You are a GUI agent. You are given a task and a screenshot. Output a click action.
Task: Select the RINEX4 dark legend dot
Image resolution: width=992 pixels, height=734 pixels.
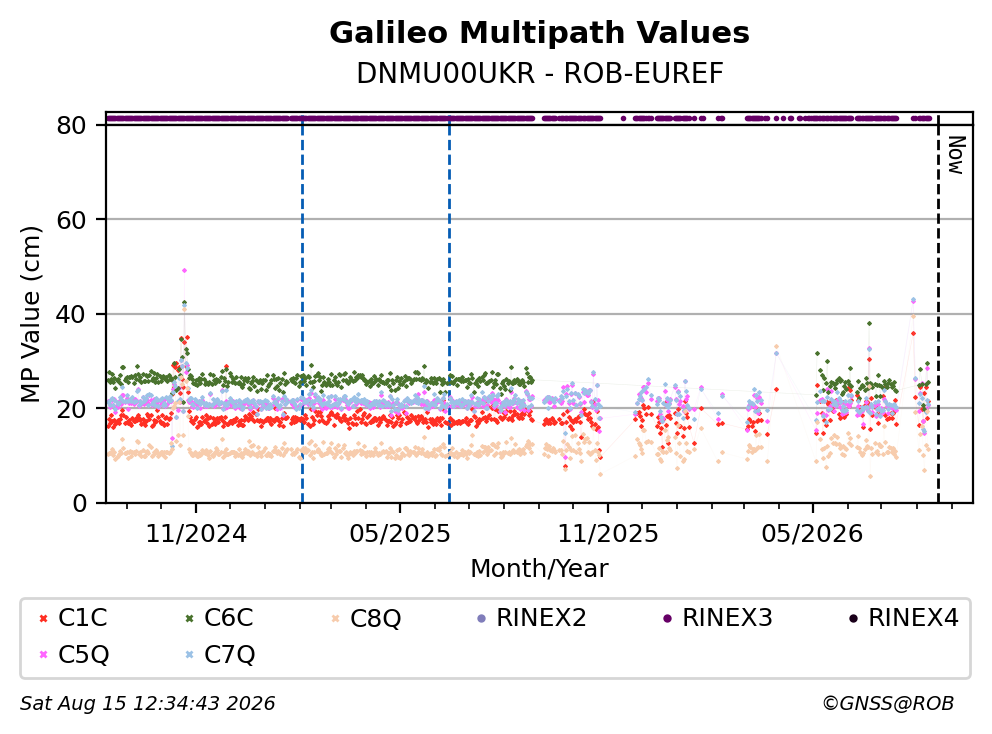(x=853, y=618)
